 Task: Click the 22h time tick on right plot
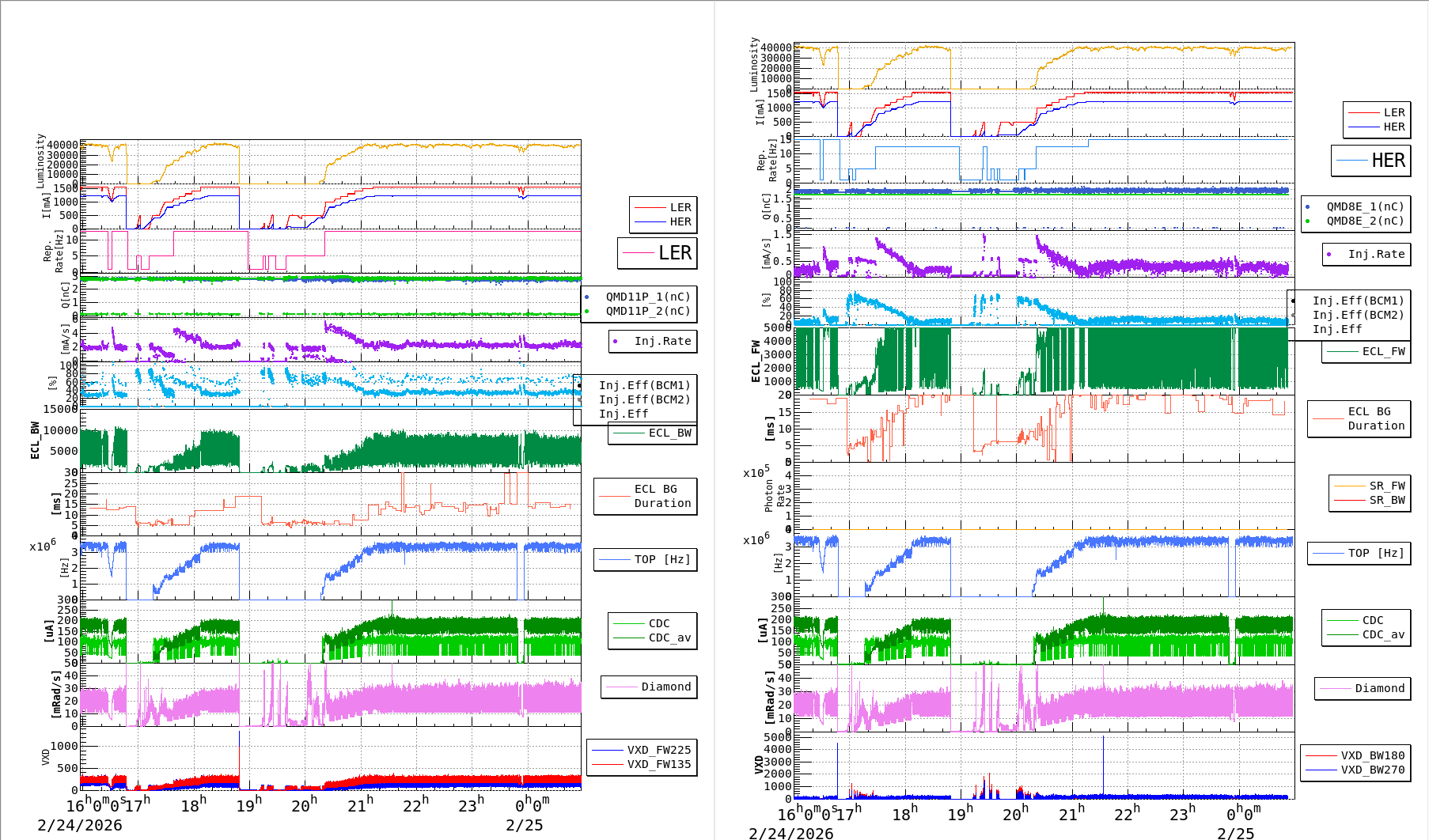coord(1128,813)
